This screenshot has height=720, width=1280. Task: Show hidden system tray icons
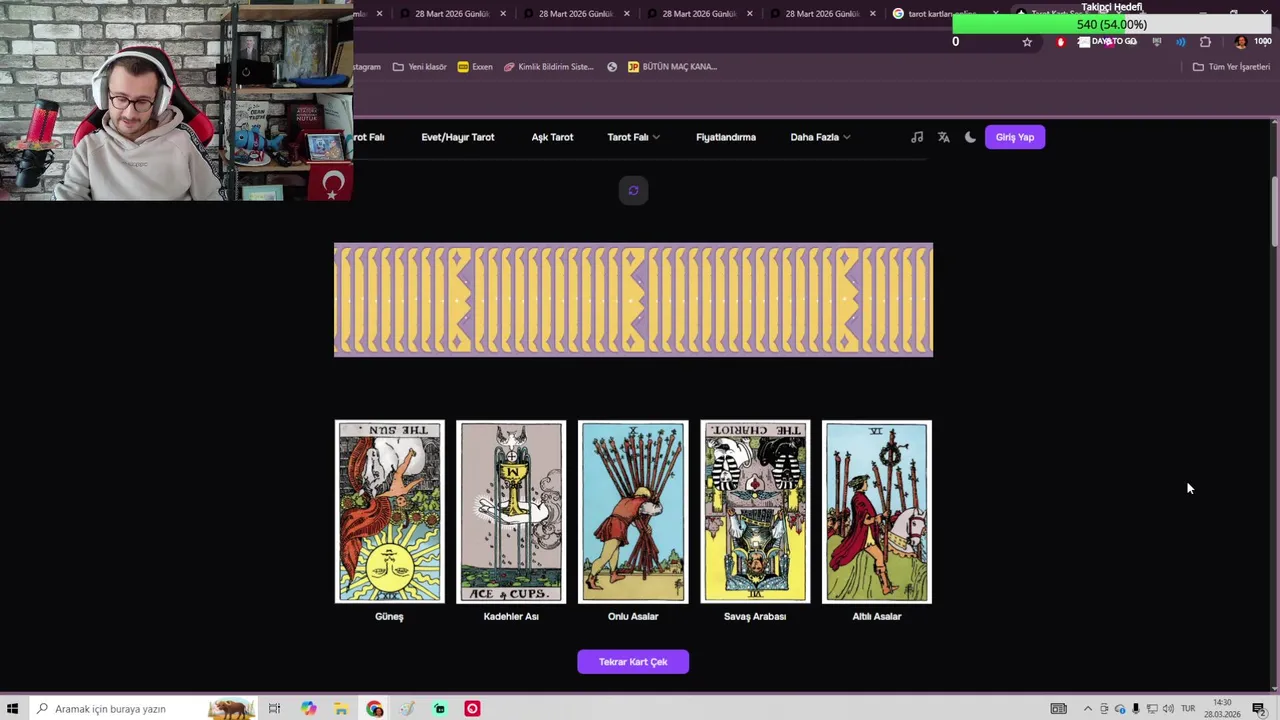(1088, 709)
